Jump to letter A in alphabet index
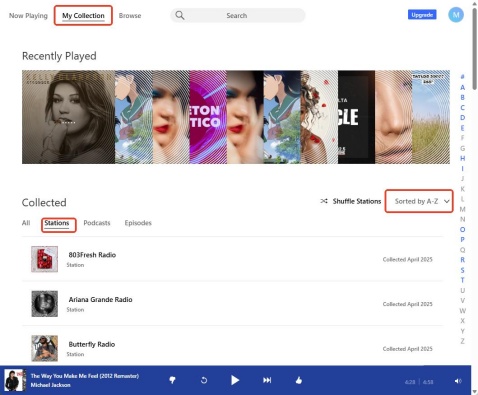 462,87
